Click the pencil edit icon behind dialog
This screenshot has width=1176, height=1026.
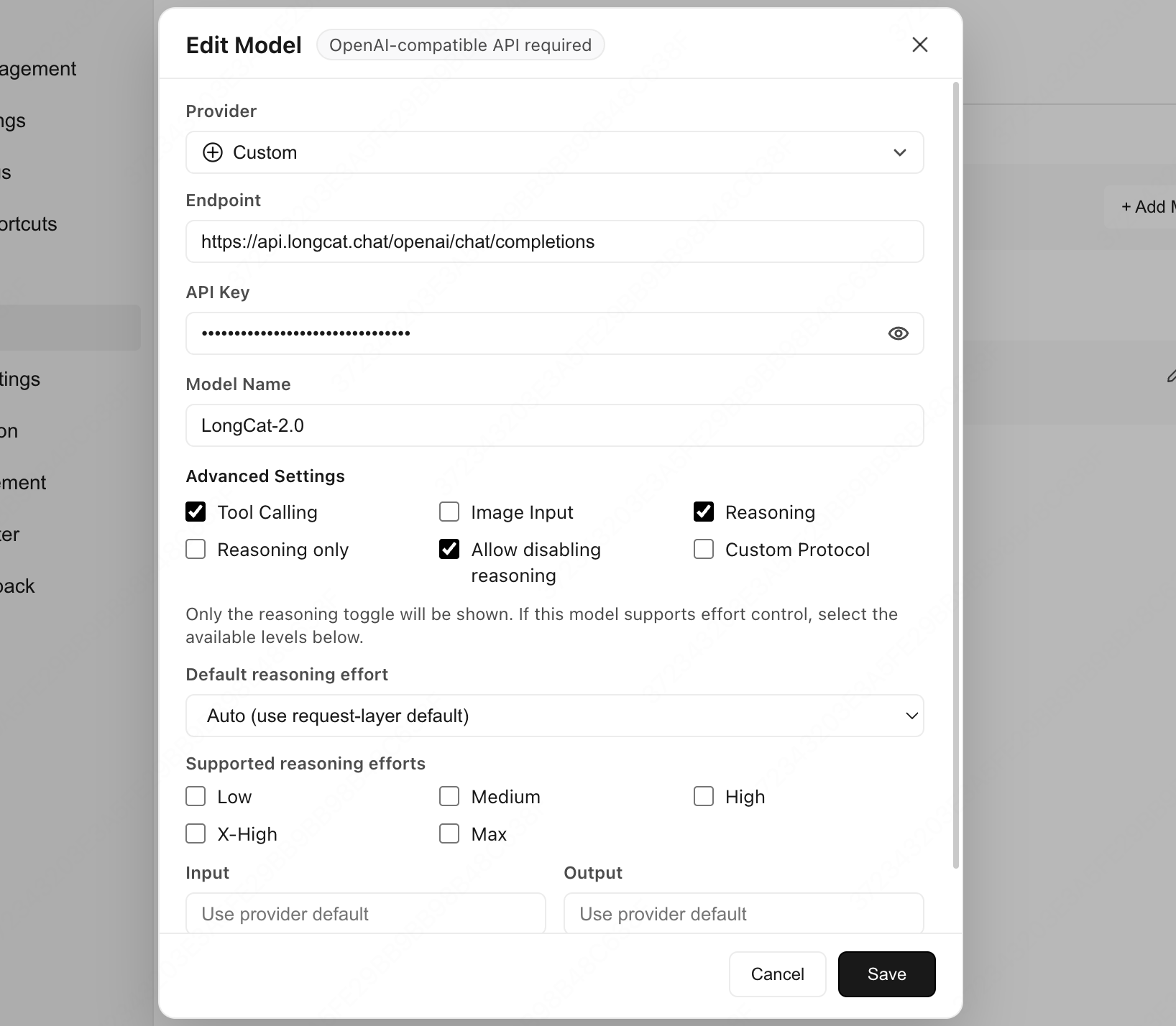tap(1171, 376)
